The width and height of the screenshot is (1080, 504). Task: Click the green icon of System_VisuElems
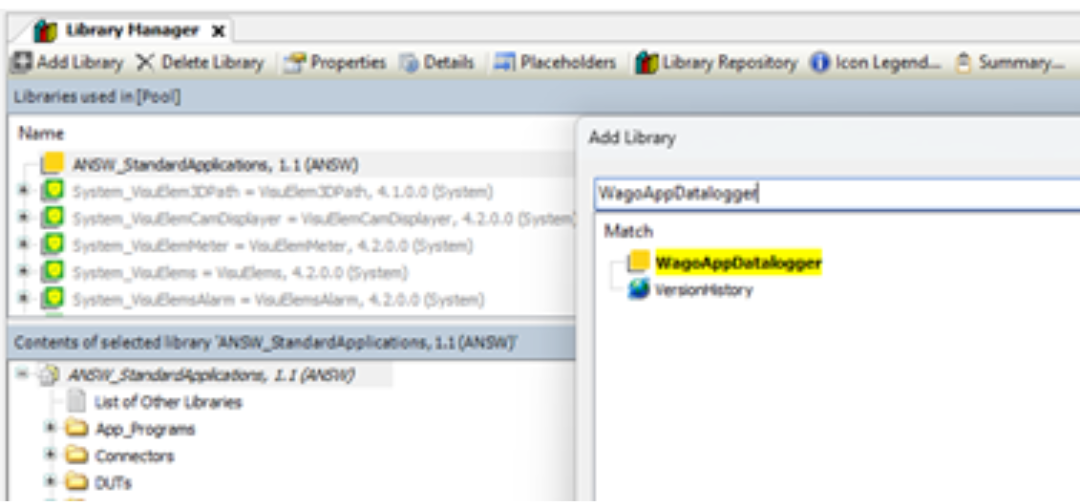click(52, 272)
